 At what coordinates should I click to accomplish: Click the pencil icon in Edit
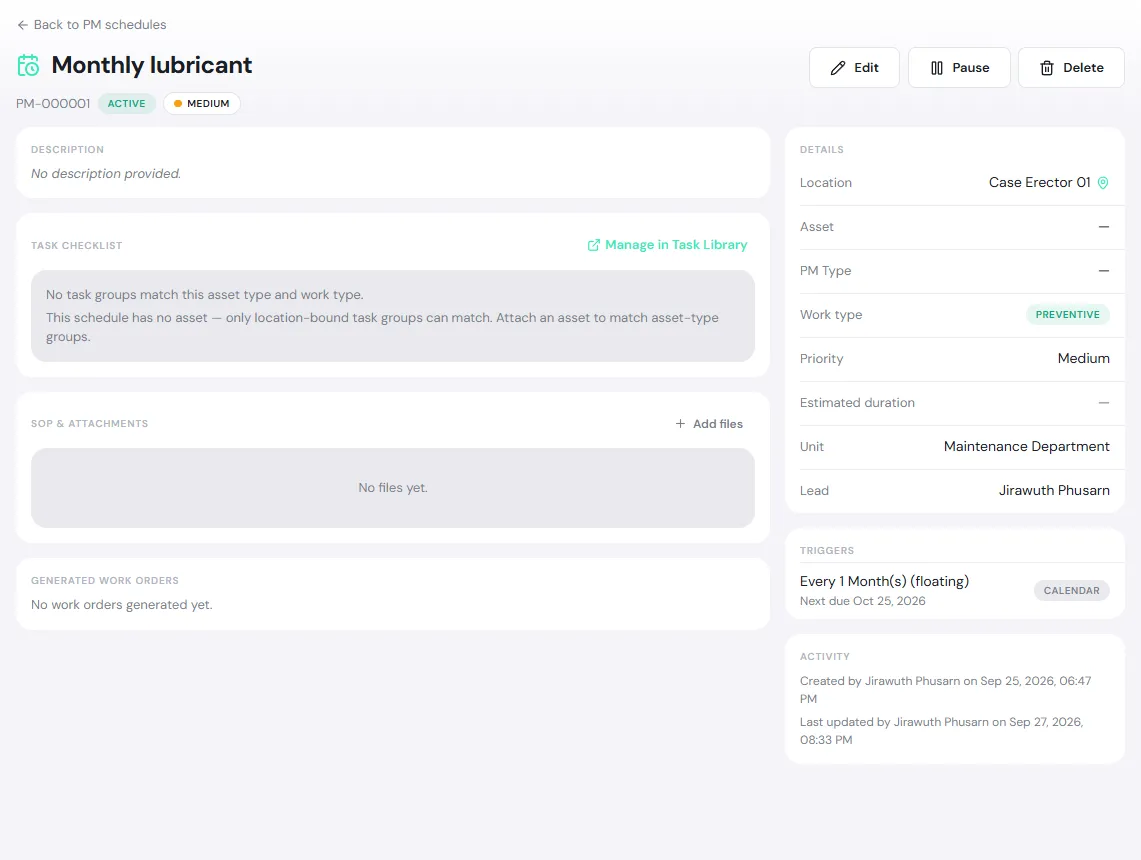pyautogui.click(x=838, y=68)
